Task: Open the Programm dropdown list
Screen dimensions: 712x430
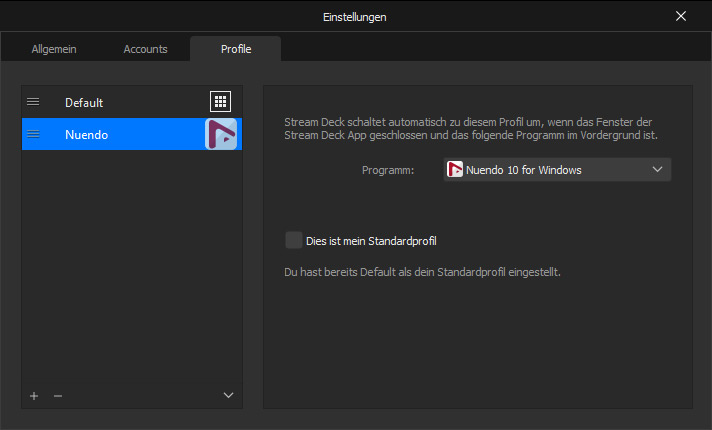Action: (x=556, y=170)
